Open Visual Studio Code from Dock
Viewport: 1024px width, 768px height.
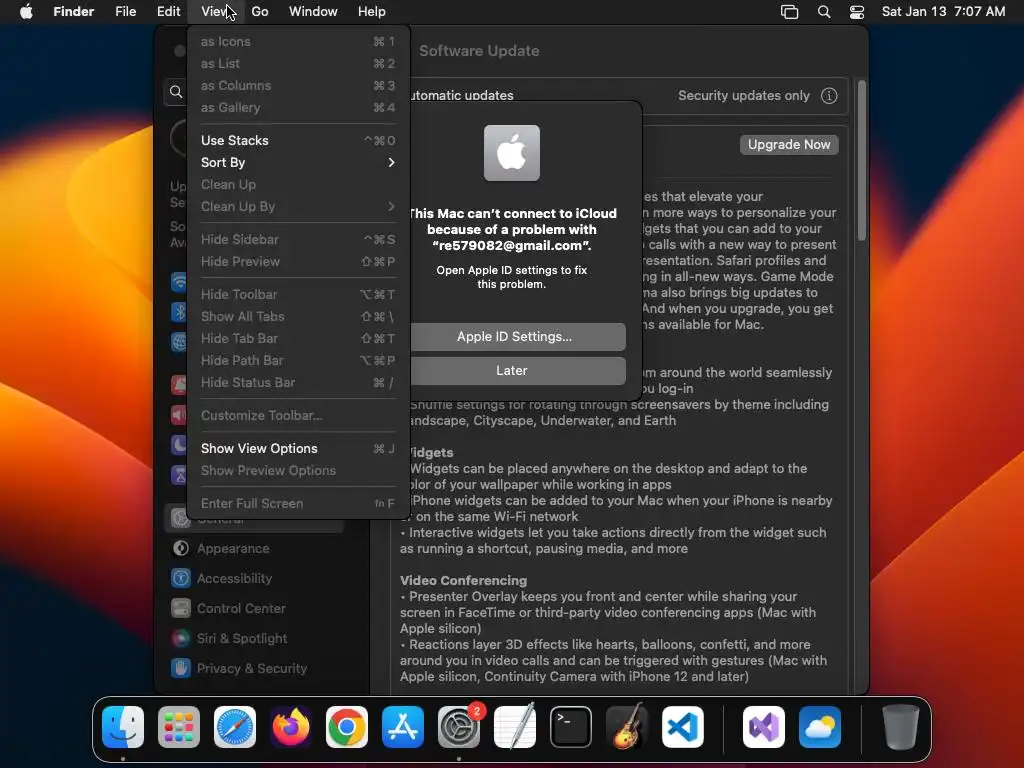click(x=682, y=727)
